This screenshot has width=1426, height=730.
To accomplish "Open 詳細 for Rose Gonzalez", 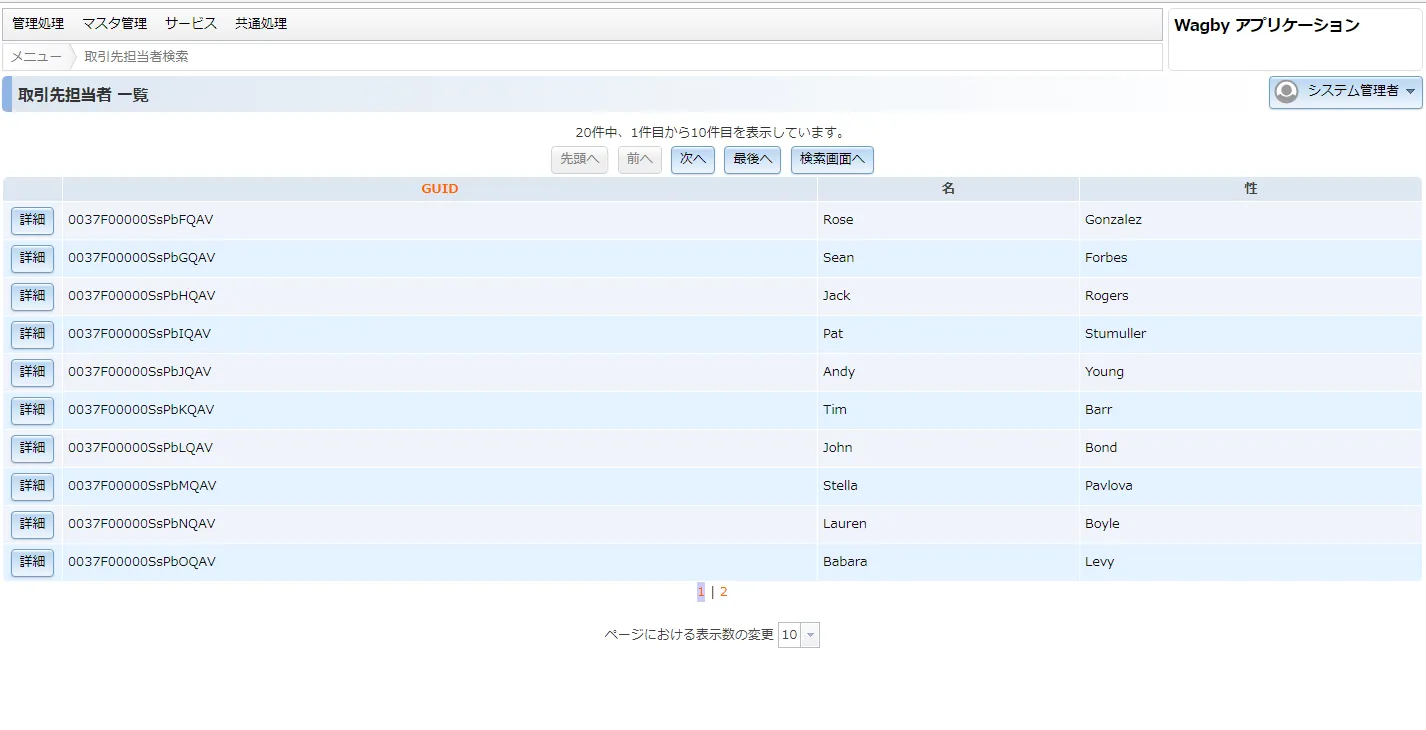I will [32, 220].
